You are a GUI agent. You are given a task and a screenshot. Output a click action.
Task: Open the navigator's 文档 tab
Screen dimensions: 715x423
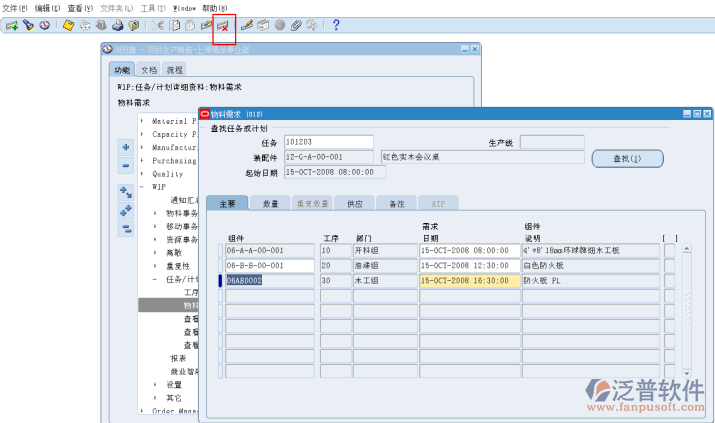[148, 70]
